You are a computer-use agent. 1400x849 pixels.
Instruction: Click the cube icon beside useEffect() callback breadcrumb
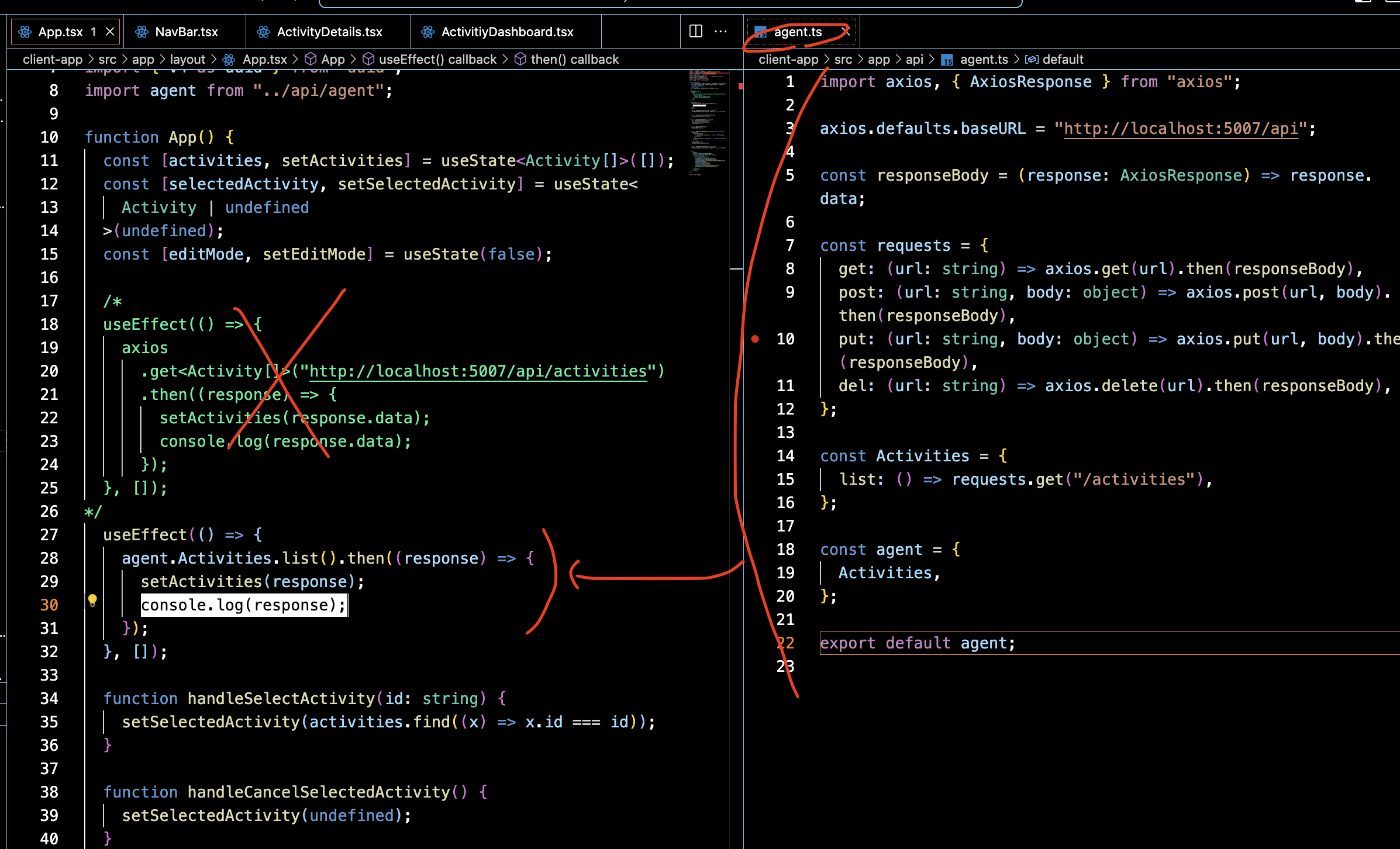368,59
